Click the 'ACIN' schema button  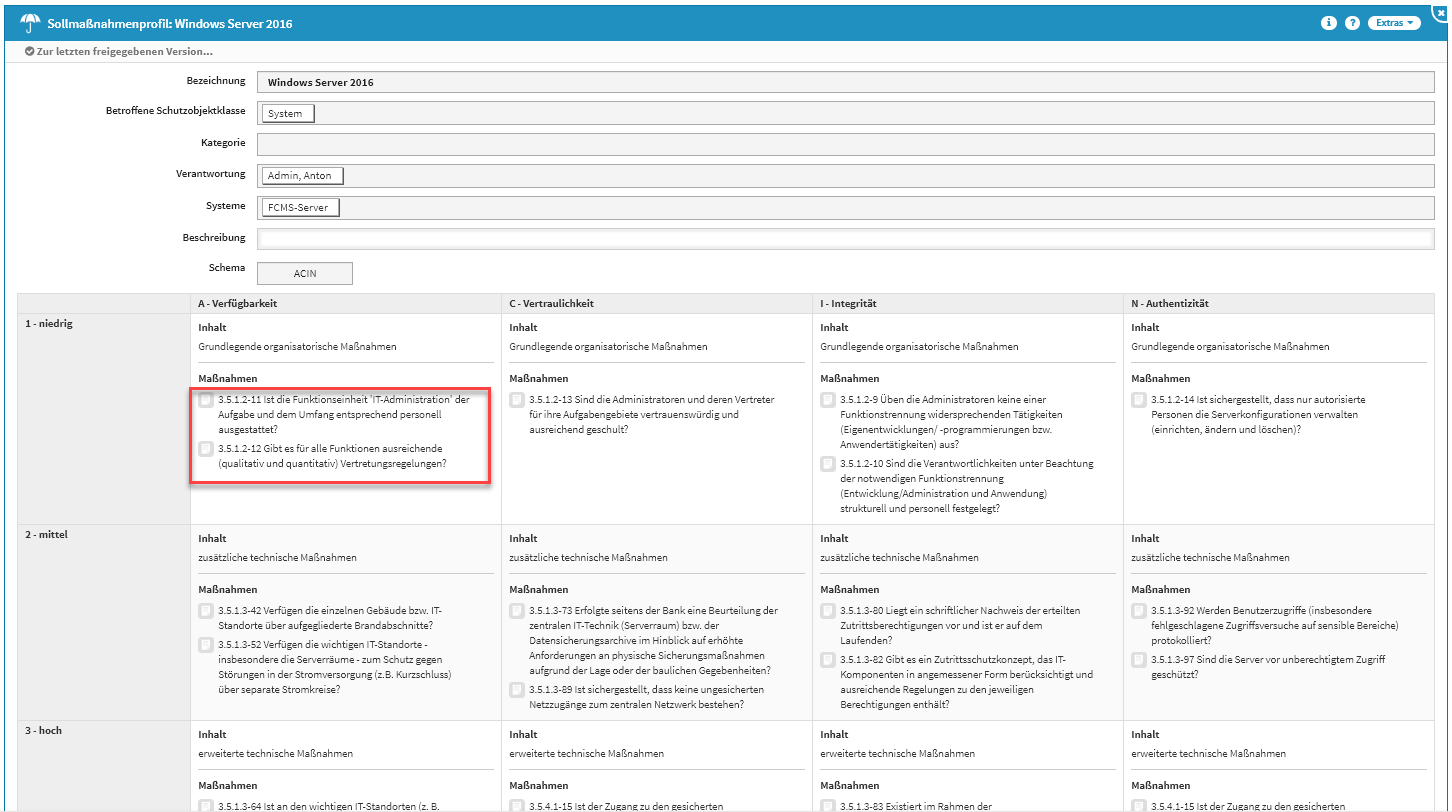coord(305,273)
